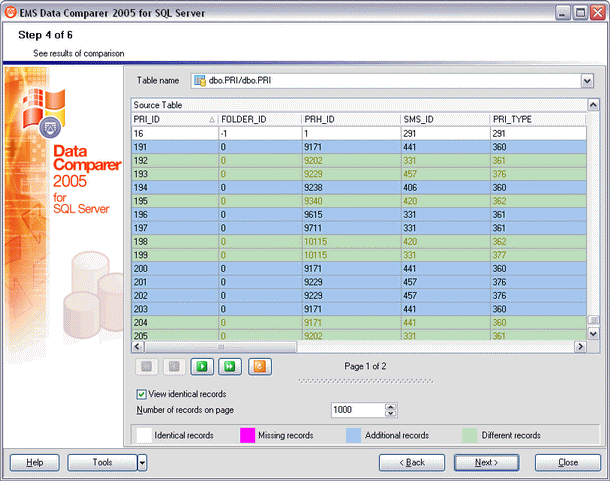
Task: Jump to last page green icon
Action: pos(230,366)
